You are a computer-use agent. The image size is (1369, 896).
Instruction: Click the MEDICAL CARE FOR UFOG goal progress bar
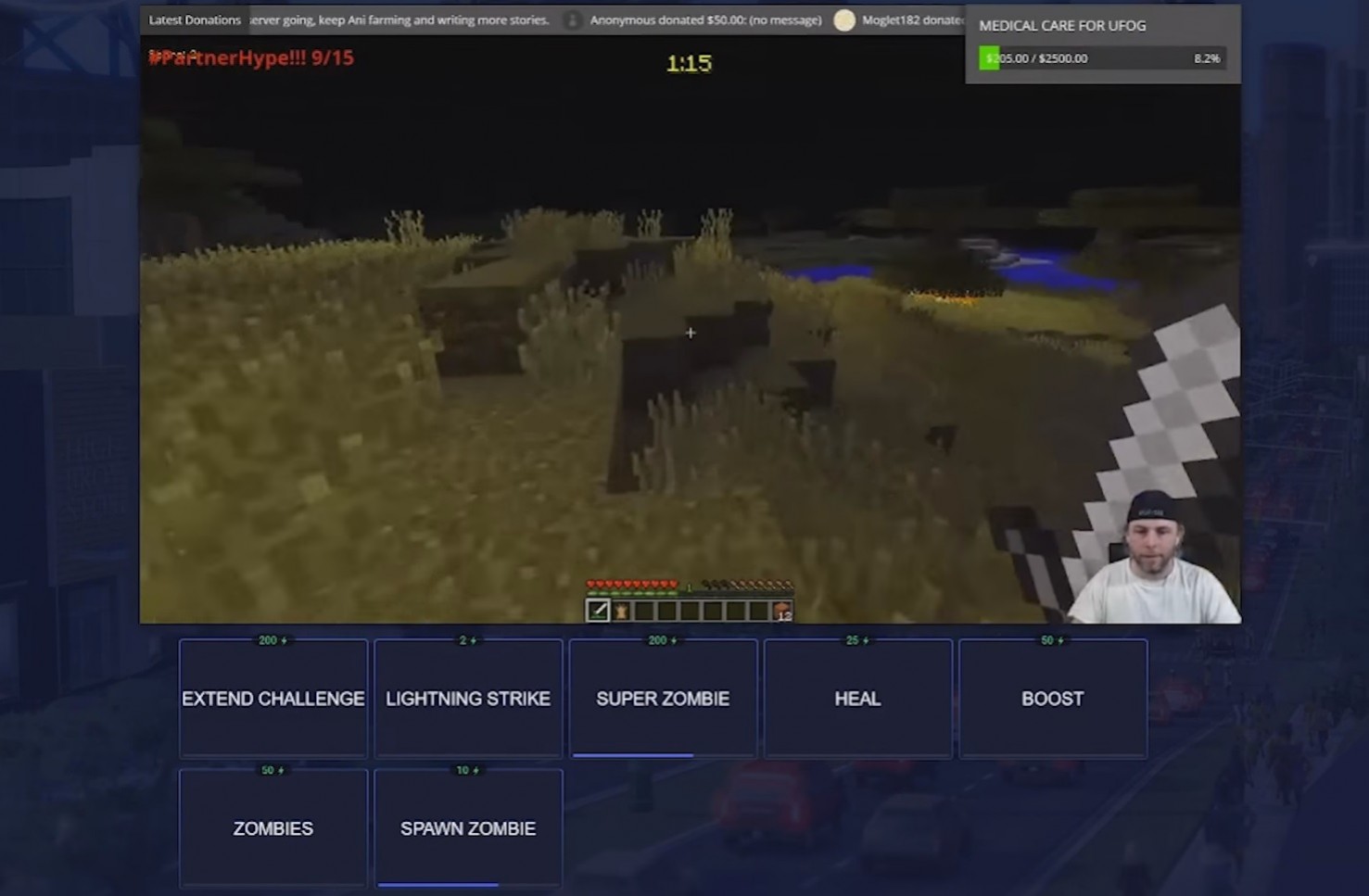click(x=1103, y=57)
